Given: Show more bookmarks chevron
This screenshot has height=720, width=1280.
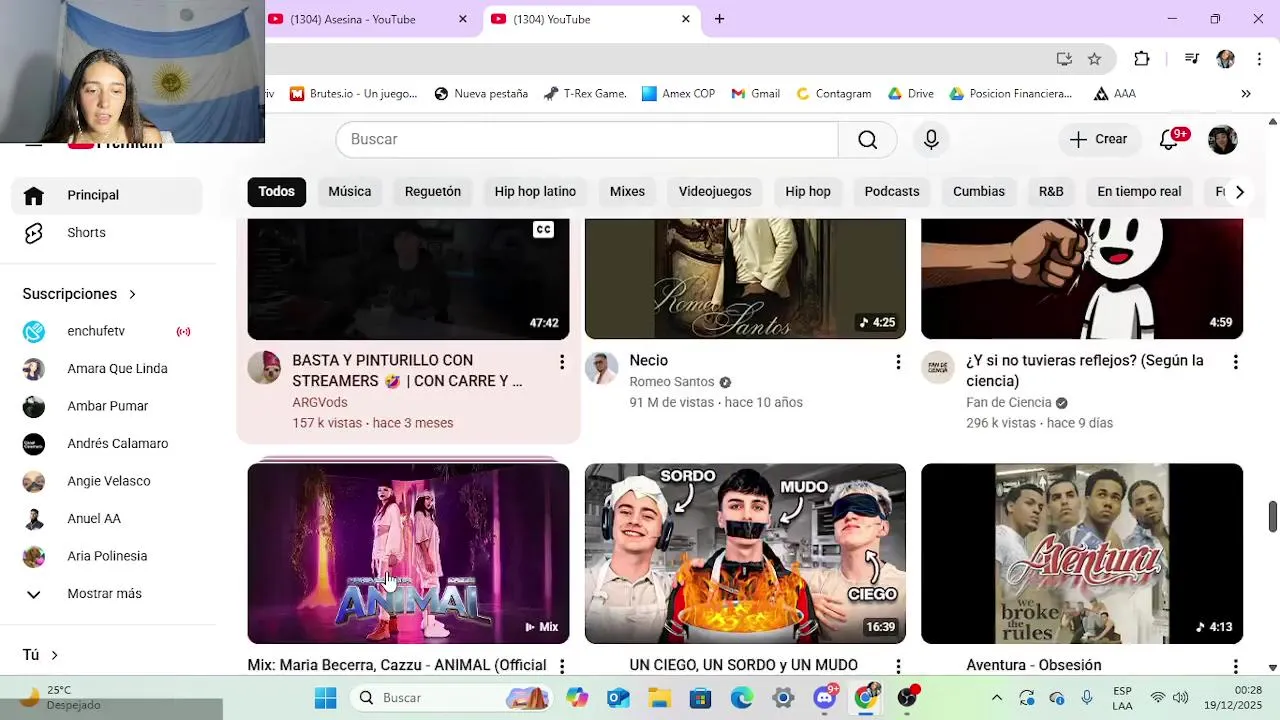Looking at the screenshot, I should [x=1245, y=94].
